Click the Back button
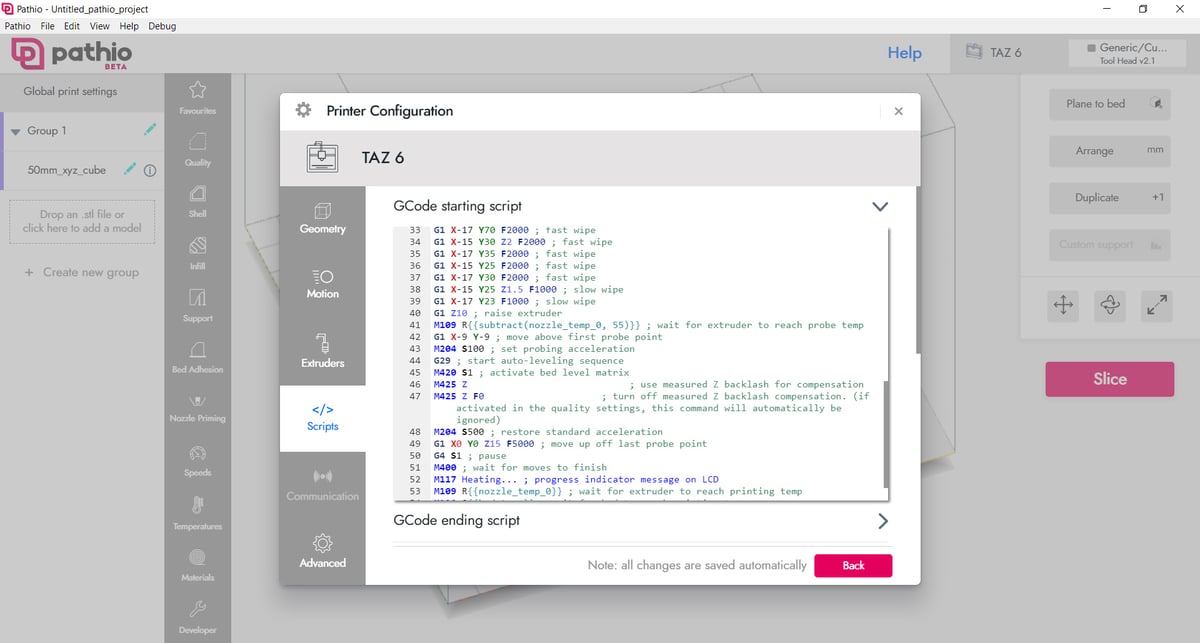The width and height of the screenshot is (1200, 643). (x=853, y=565)
